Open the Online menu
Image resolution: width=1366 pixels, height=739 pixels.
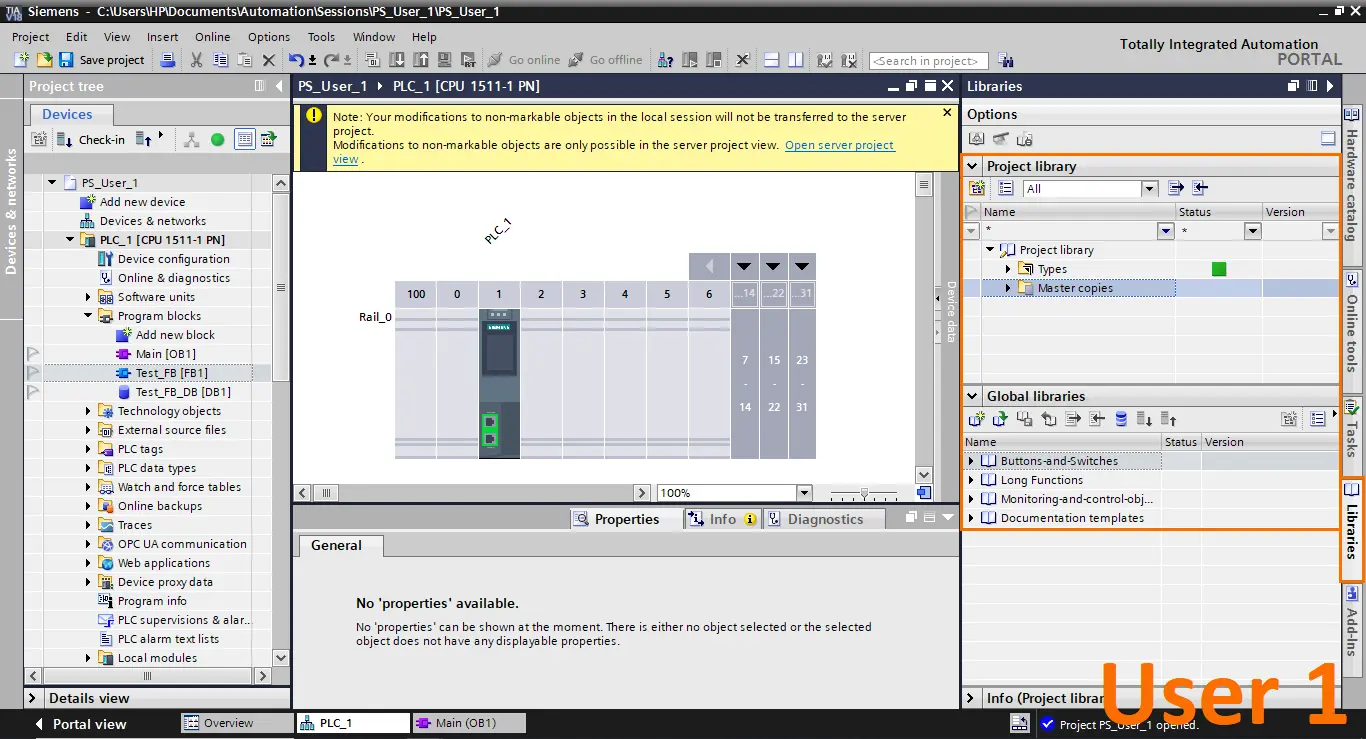[212, 37]
